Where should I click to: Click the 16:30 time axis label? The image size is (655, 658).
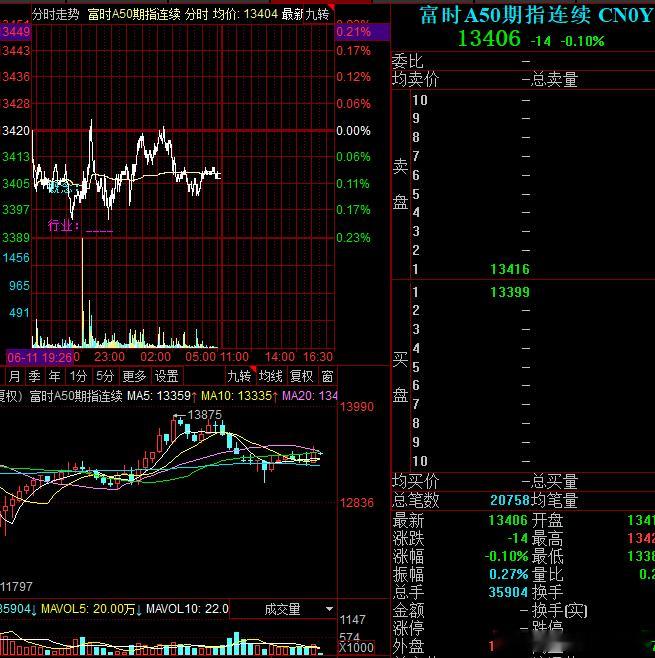coord(318,357)
